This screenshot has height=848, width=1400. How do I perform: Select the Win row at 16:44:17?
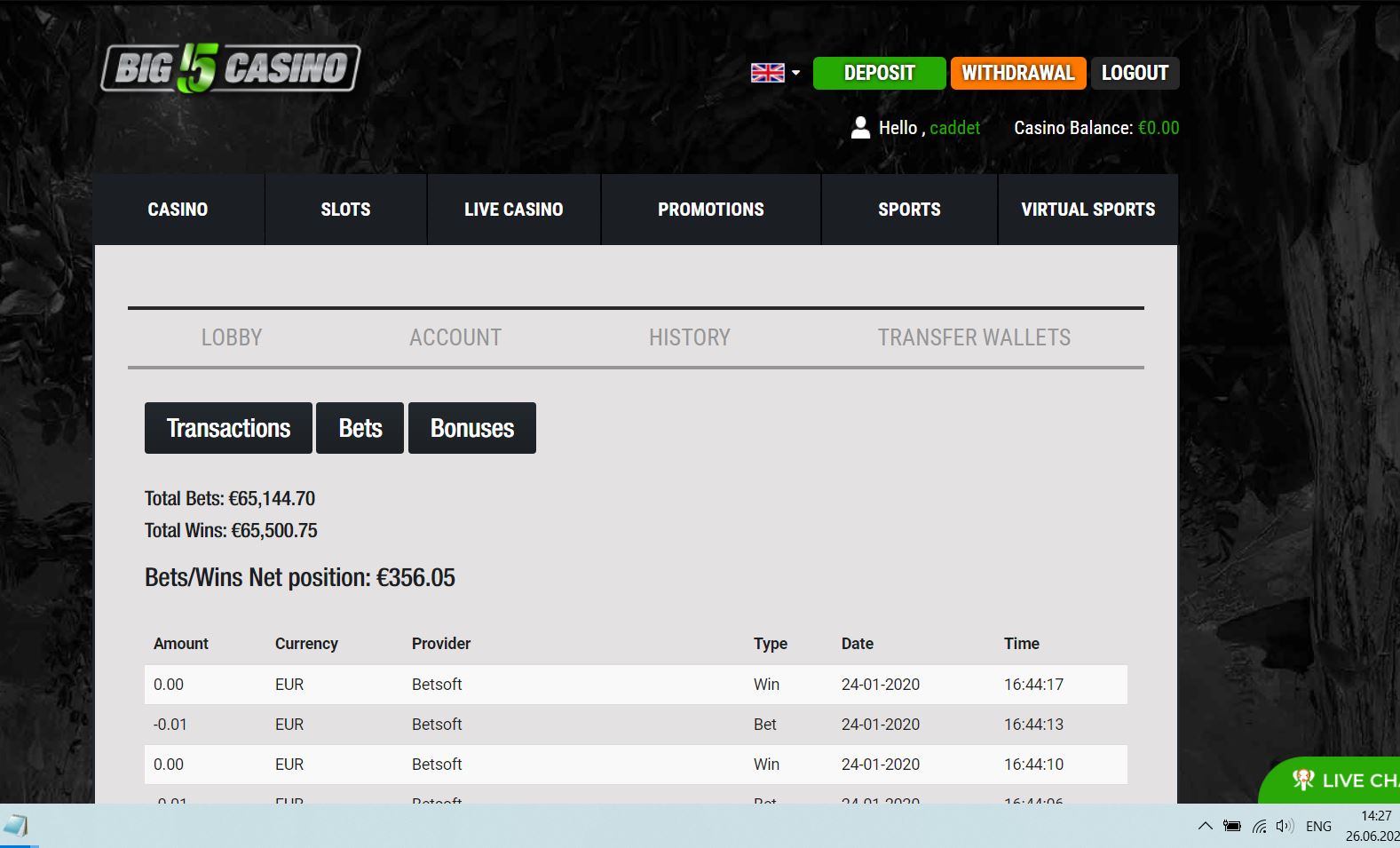636,685
